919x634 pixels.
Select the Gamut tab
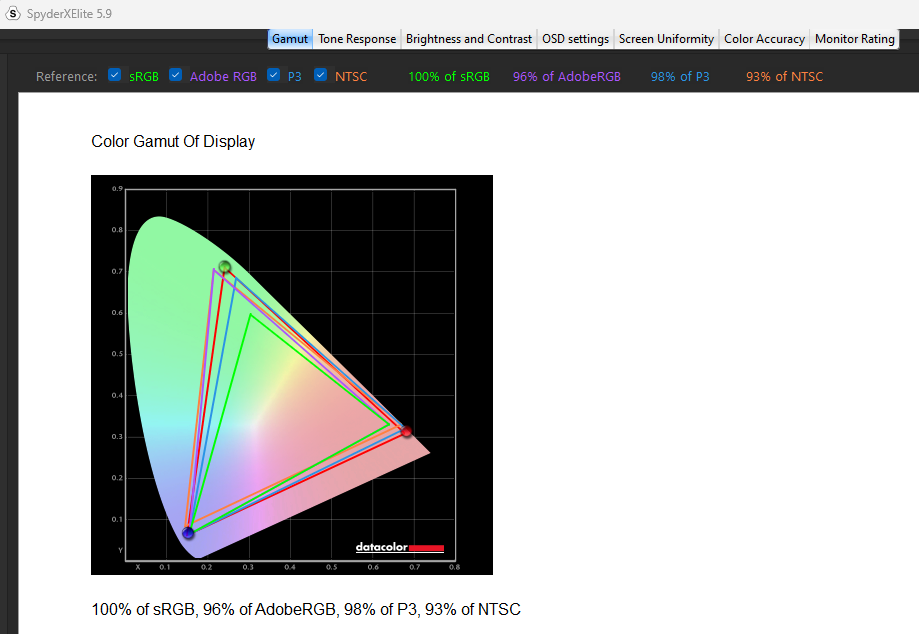(290, 39)
